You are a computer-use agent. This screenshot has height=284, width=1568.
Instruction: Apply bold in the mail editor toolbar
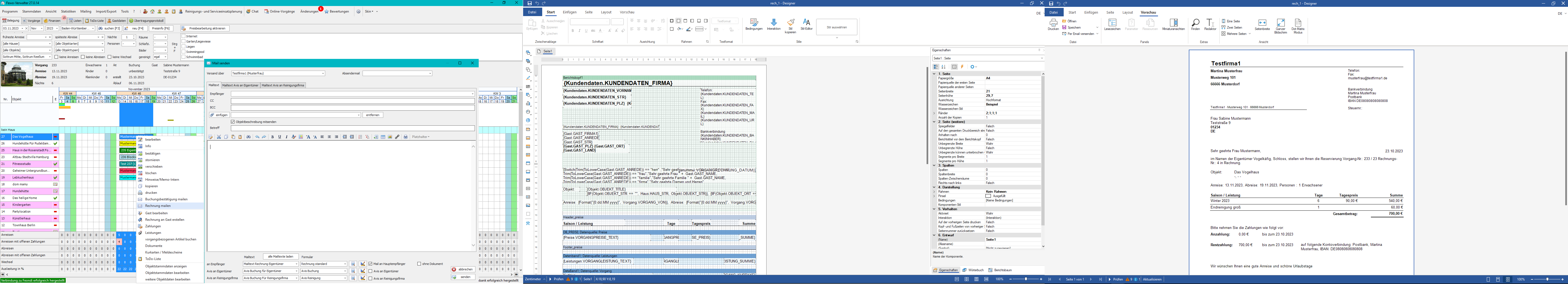[x=272, y=137]
